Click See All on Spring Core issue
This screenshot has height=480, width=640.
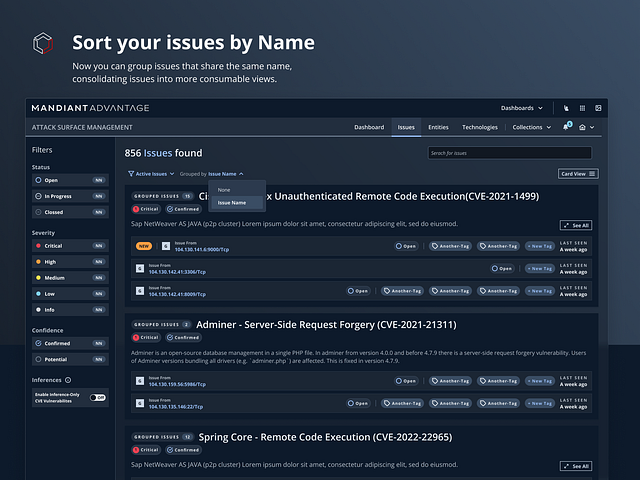(x=576, y=466)
